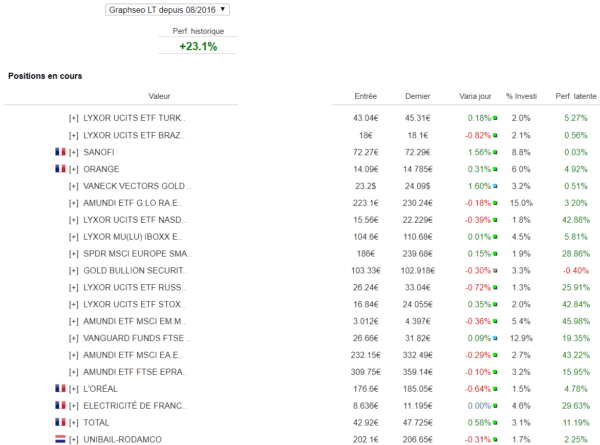Expand the LYXOR UCITS ETF NASD row
Image resolution: width=600 pixels, height=445 pixels.
coord(73,220)
